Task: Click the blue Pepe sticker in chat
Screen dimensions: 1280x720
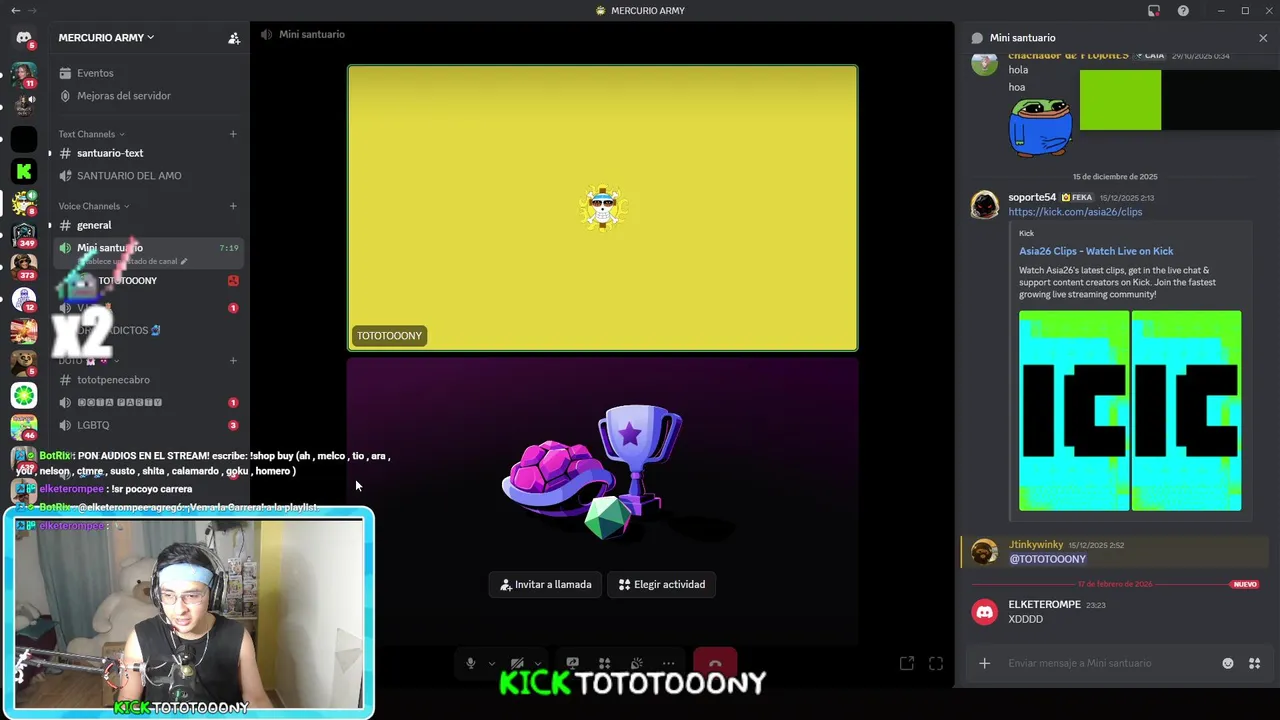Action: tap(1041, 128)
